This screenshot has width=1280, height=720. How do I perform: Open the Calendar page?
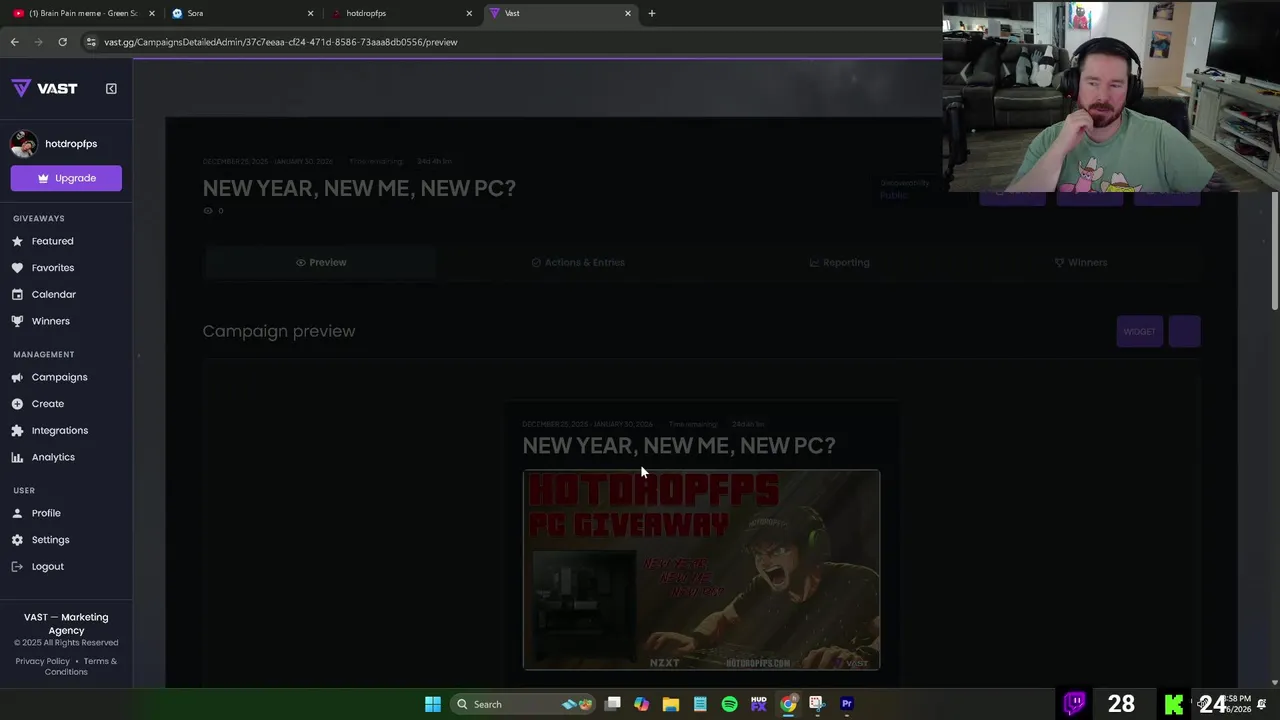pos(54,294)
